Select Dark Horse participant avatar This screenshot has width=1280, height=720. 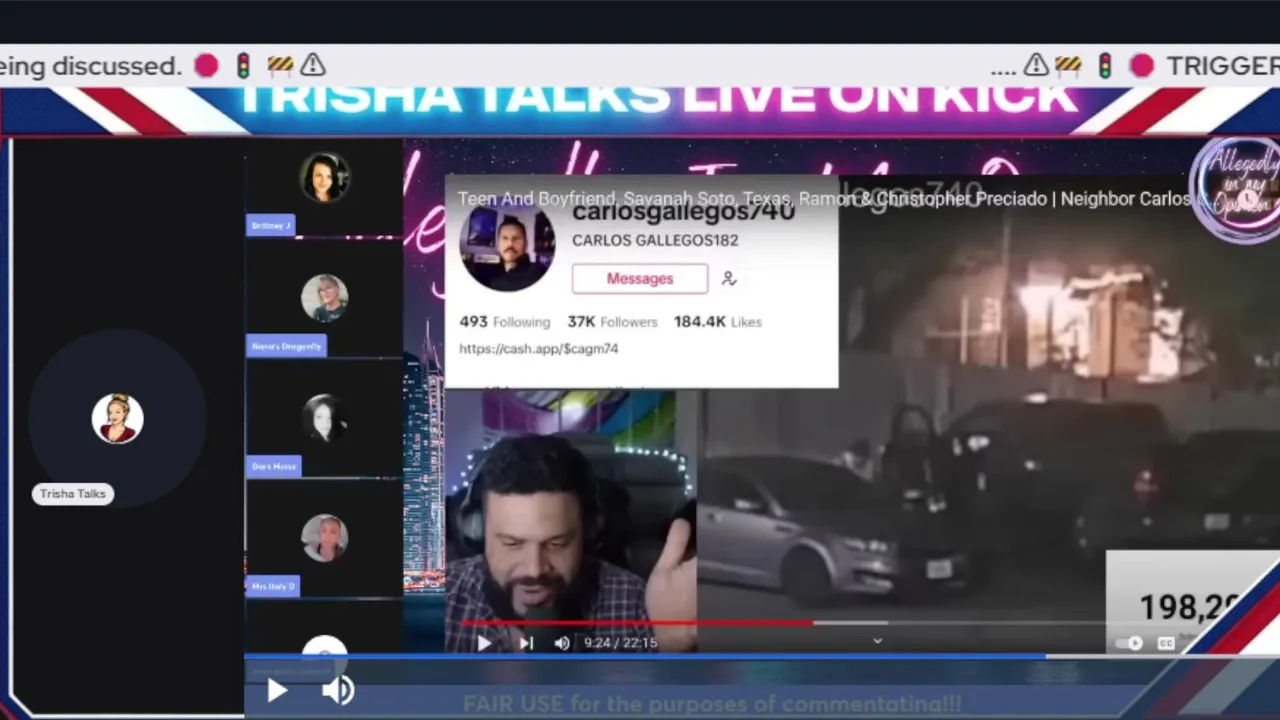[x=324, y=418]
